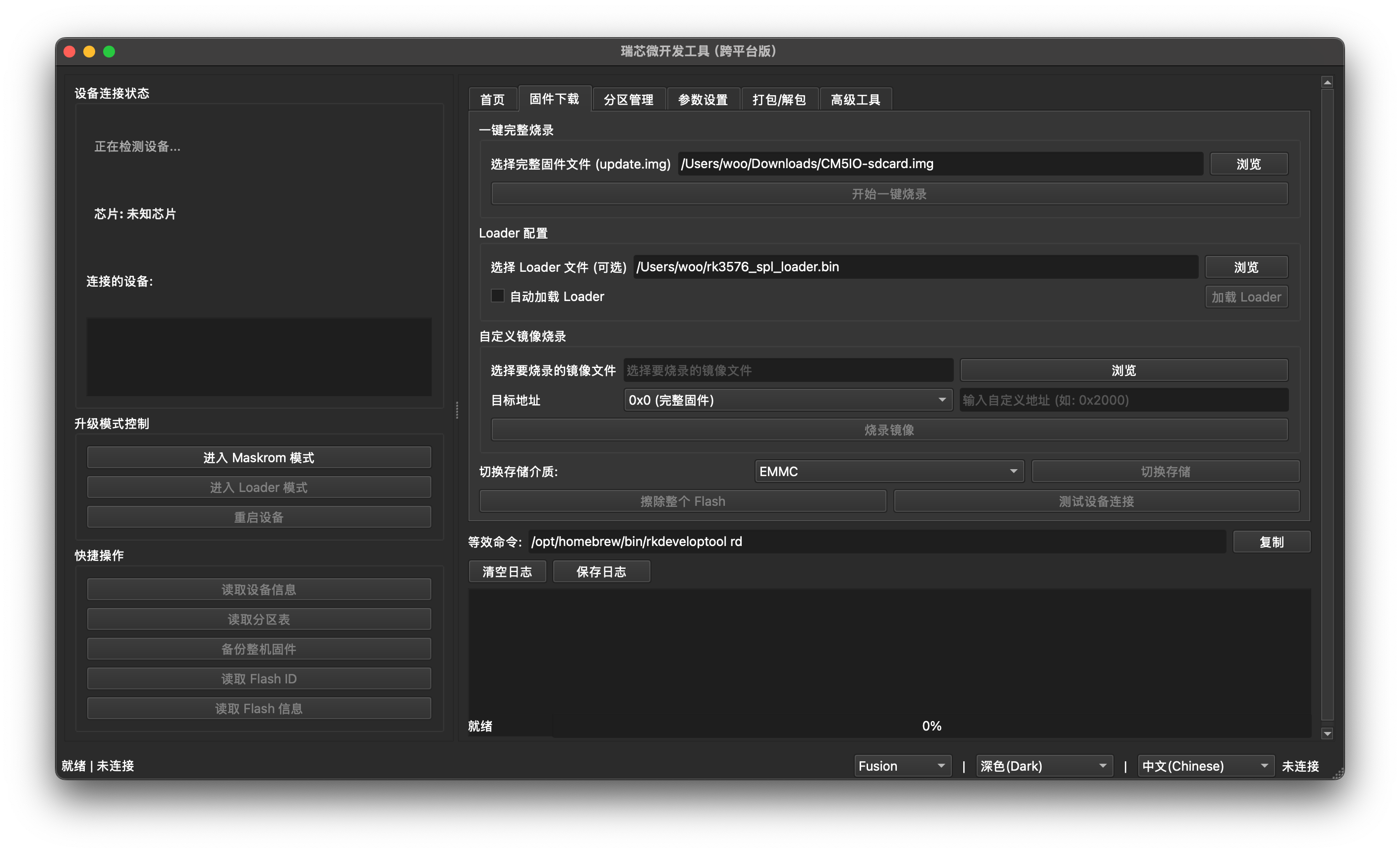Click the 读取 Flash ID button
The image size is (1400, 853).
[258, 678]
